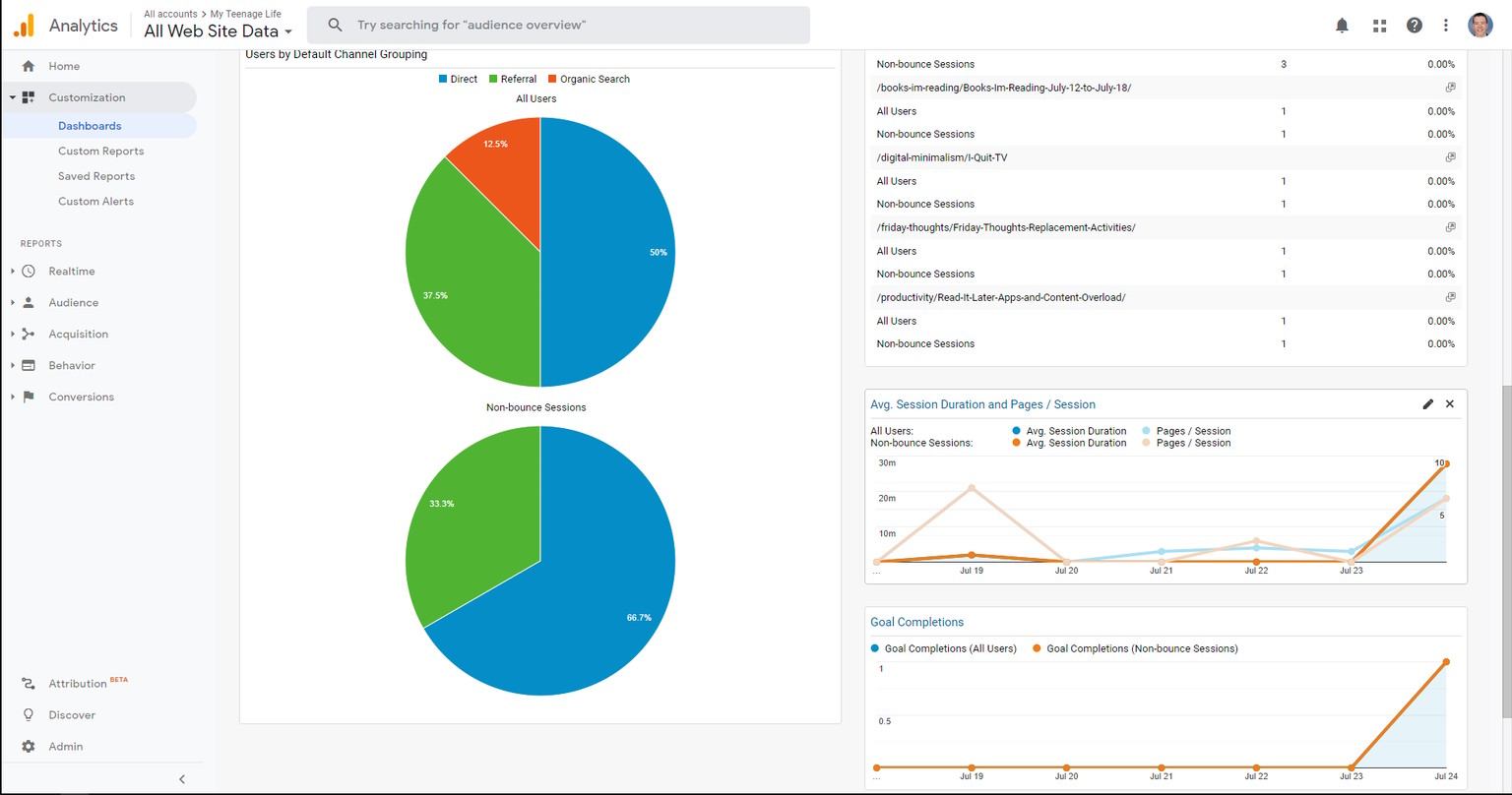Open the notifications bell icon
Screen dimensions: 1512x795
point(1342,26)
